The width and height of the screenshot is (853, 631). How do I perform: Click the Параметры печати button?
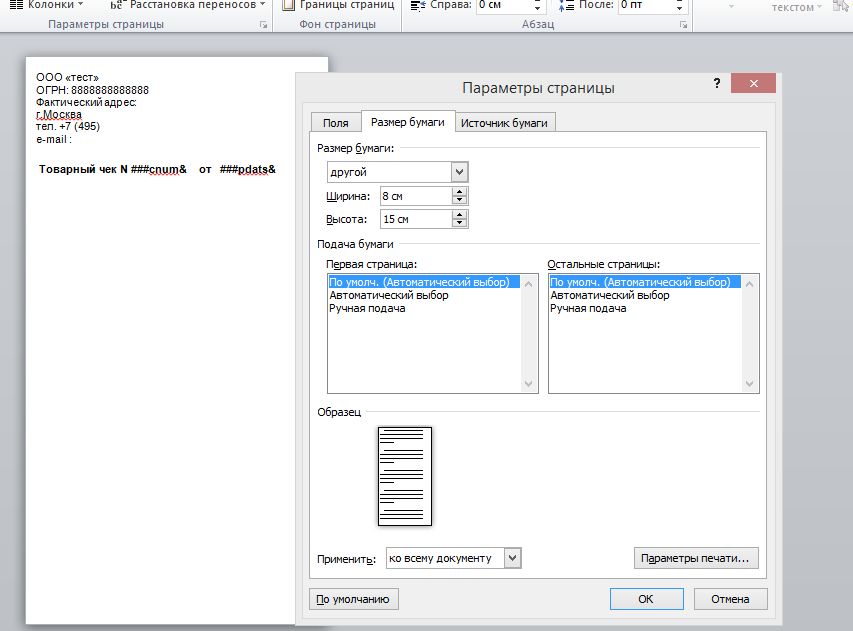[696, 558]
